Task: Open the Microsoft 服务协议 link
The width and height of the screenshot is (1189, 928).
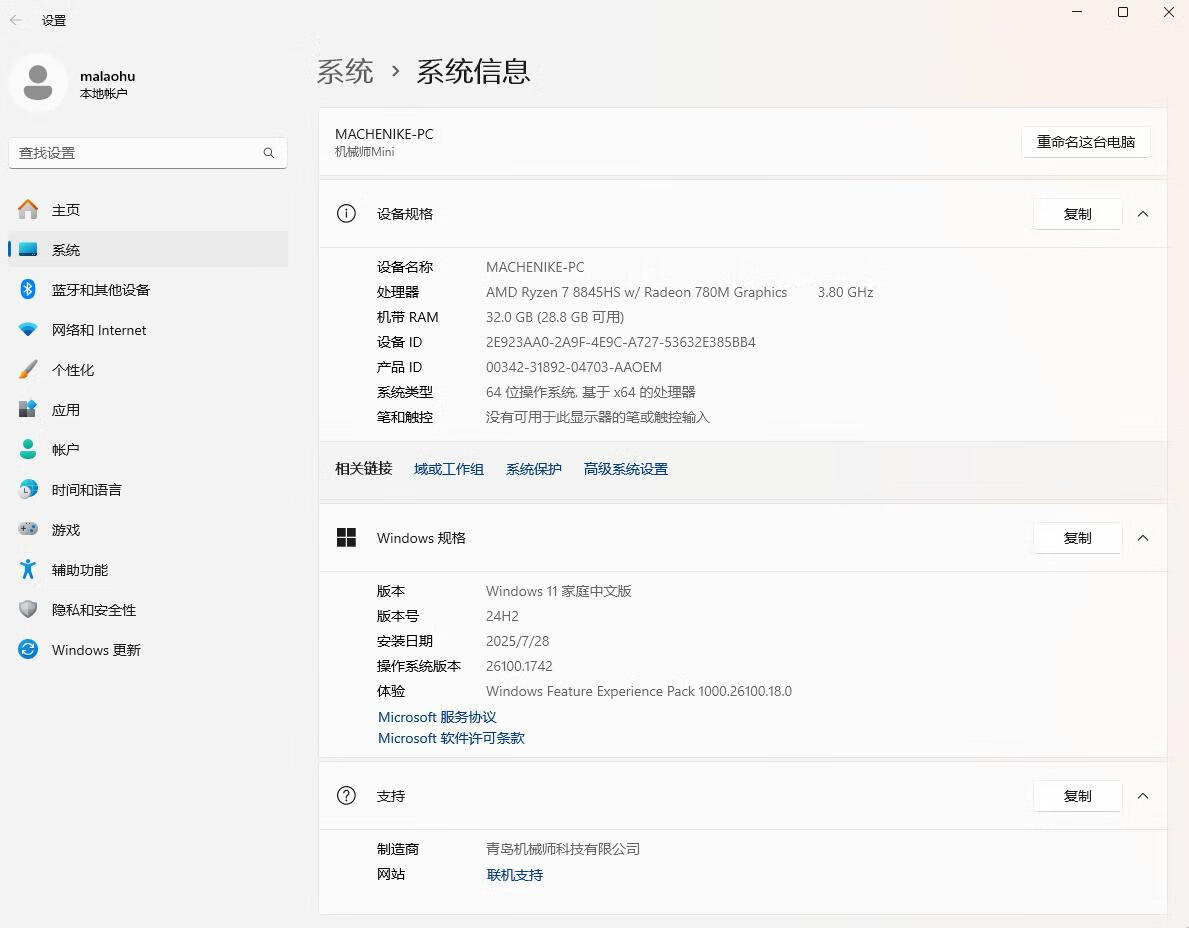Action: (x=437, y=717)
